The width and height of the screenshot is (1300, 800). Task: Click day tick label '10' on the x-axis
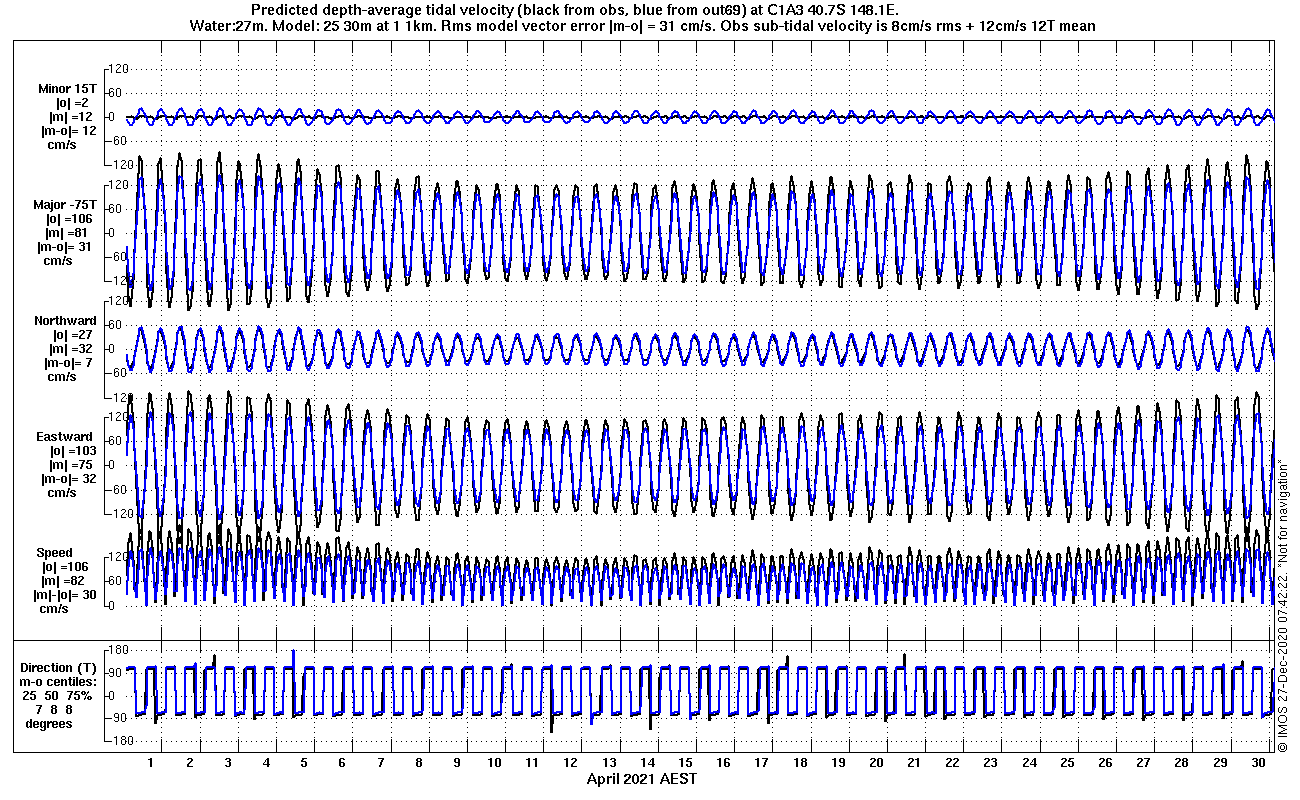495,763
